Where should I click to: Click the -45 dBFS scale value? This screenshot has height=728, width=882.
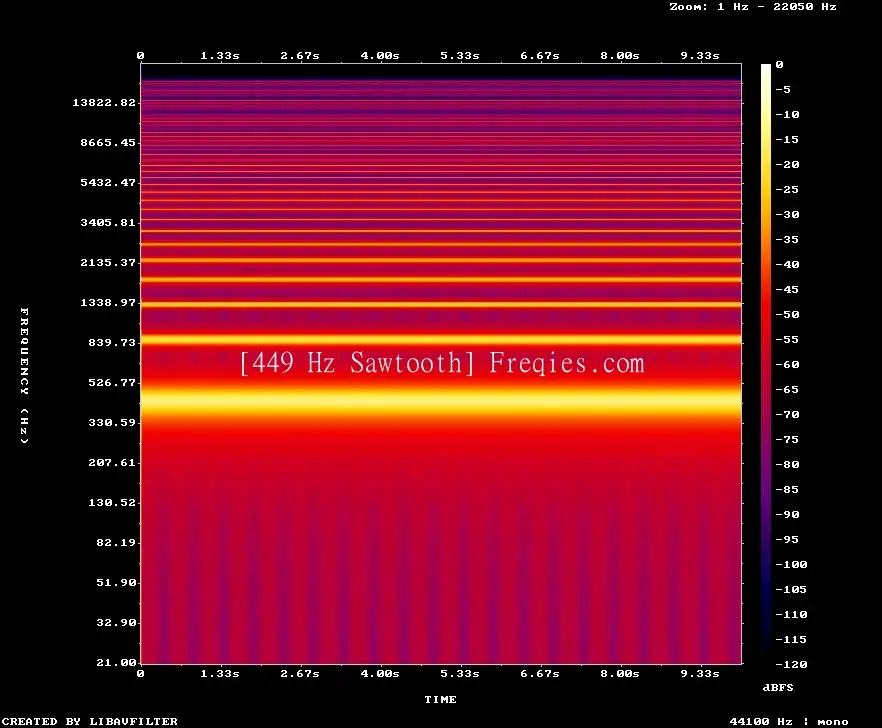point(787,289)
